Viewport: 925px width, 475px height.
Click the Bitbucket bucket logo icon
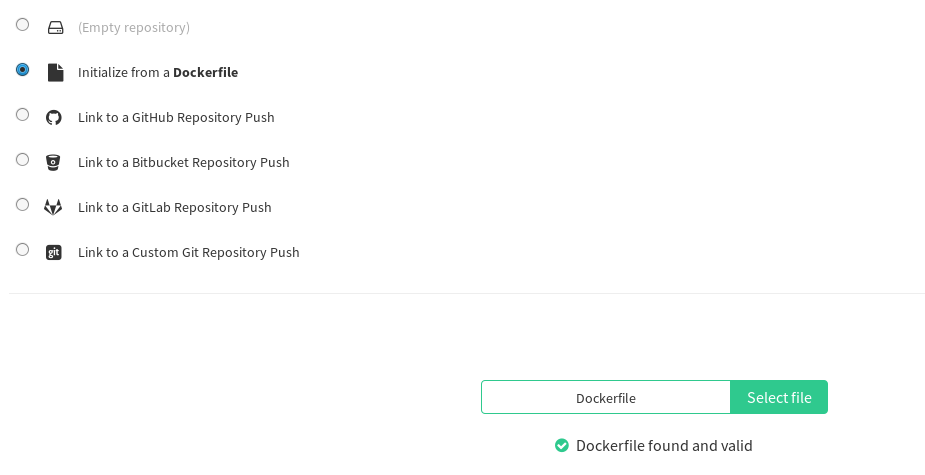coord(53,162)
